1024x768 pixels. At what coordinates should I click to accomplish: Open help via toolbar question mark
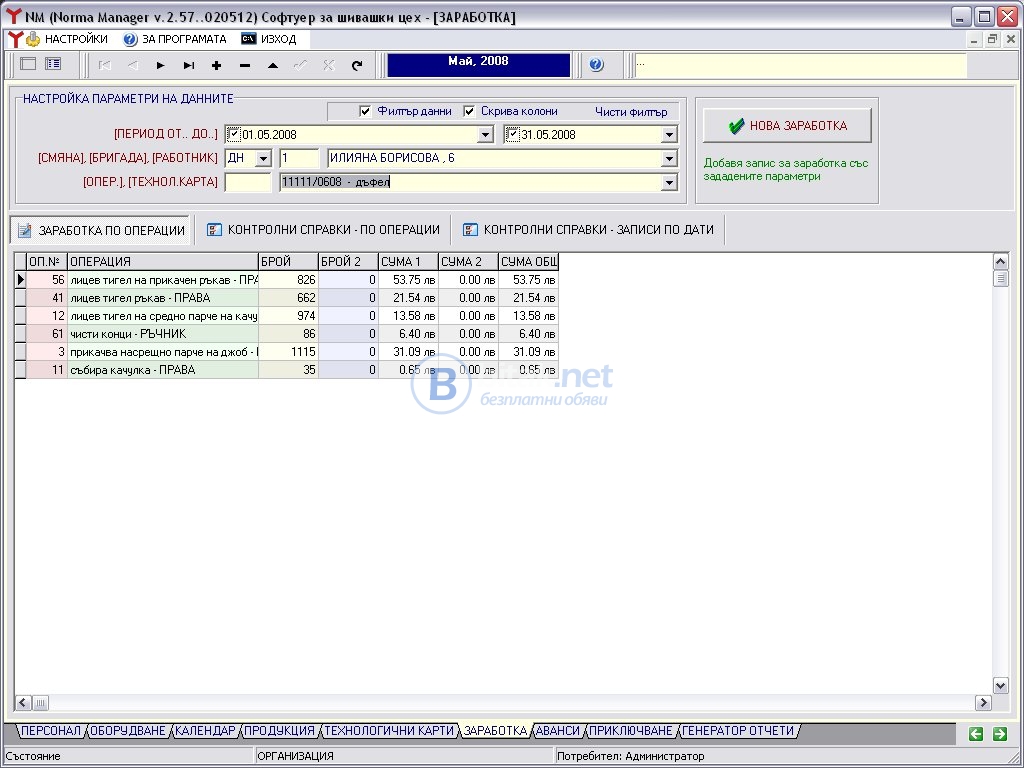coord(596,65)
